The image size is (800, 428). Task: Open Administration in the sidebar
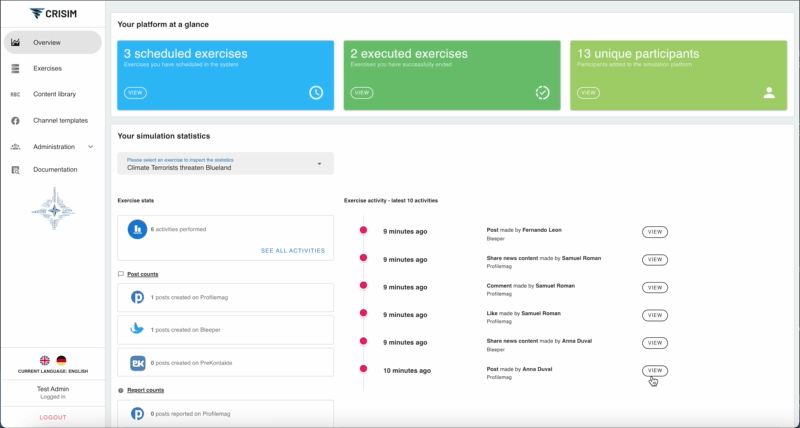point(53,147)
